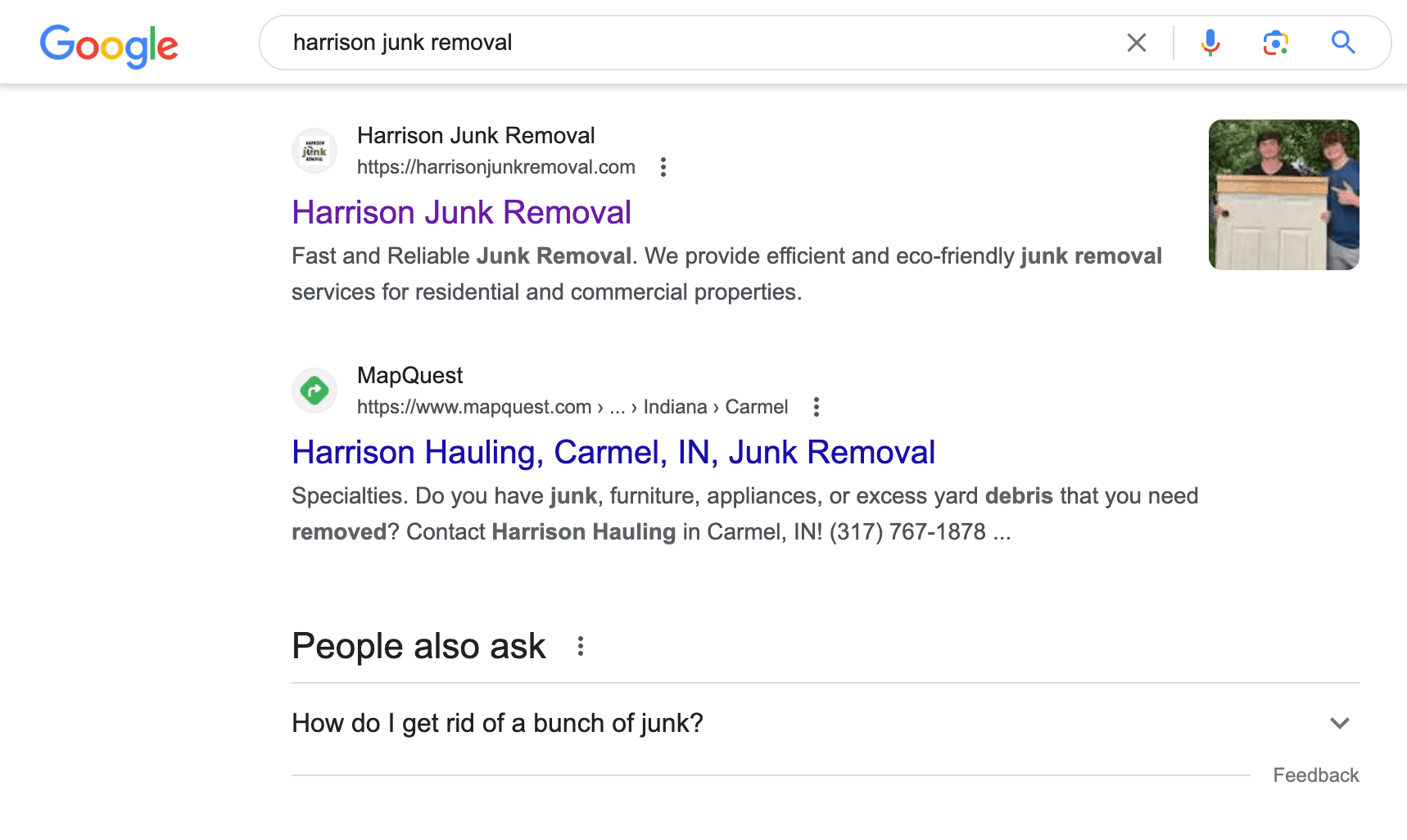
Task: Click the Harrison Junk Removal site favicon
Action: coord(314,151)
